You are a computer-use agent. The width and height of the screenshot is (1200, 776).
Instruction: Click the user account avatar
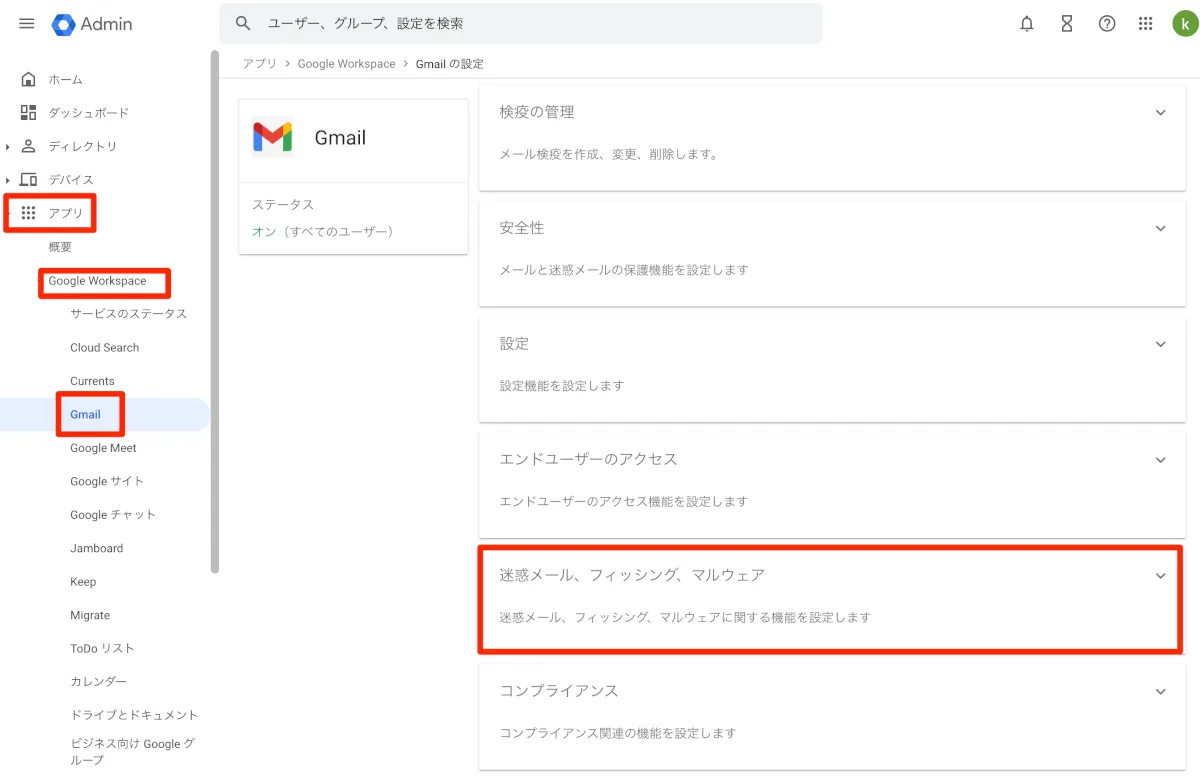click(x=1184, y=24)
